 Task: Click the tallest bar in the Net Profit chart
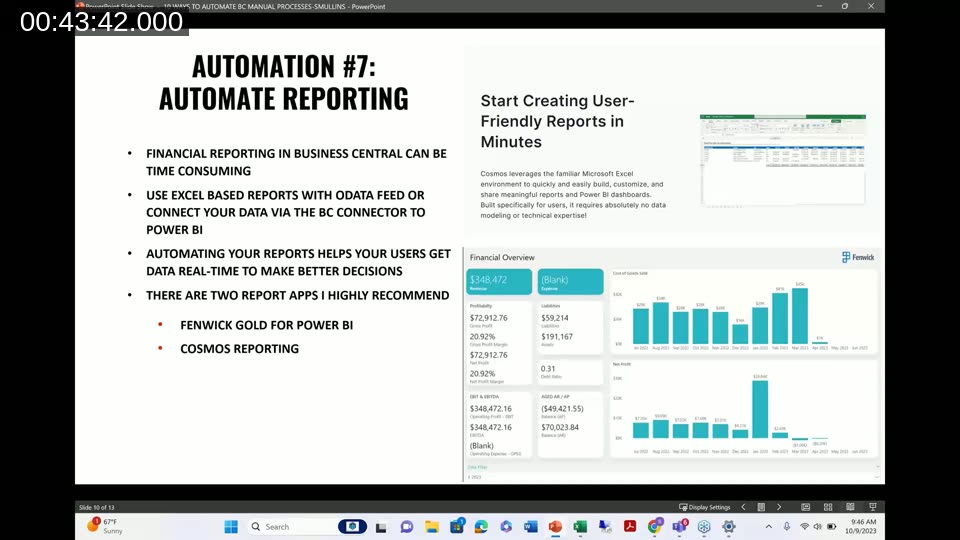point(760,409)
